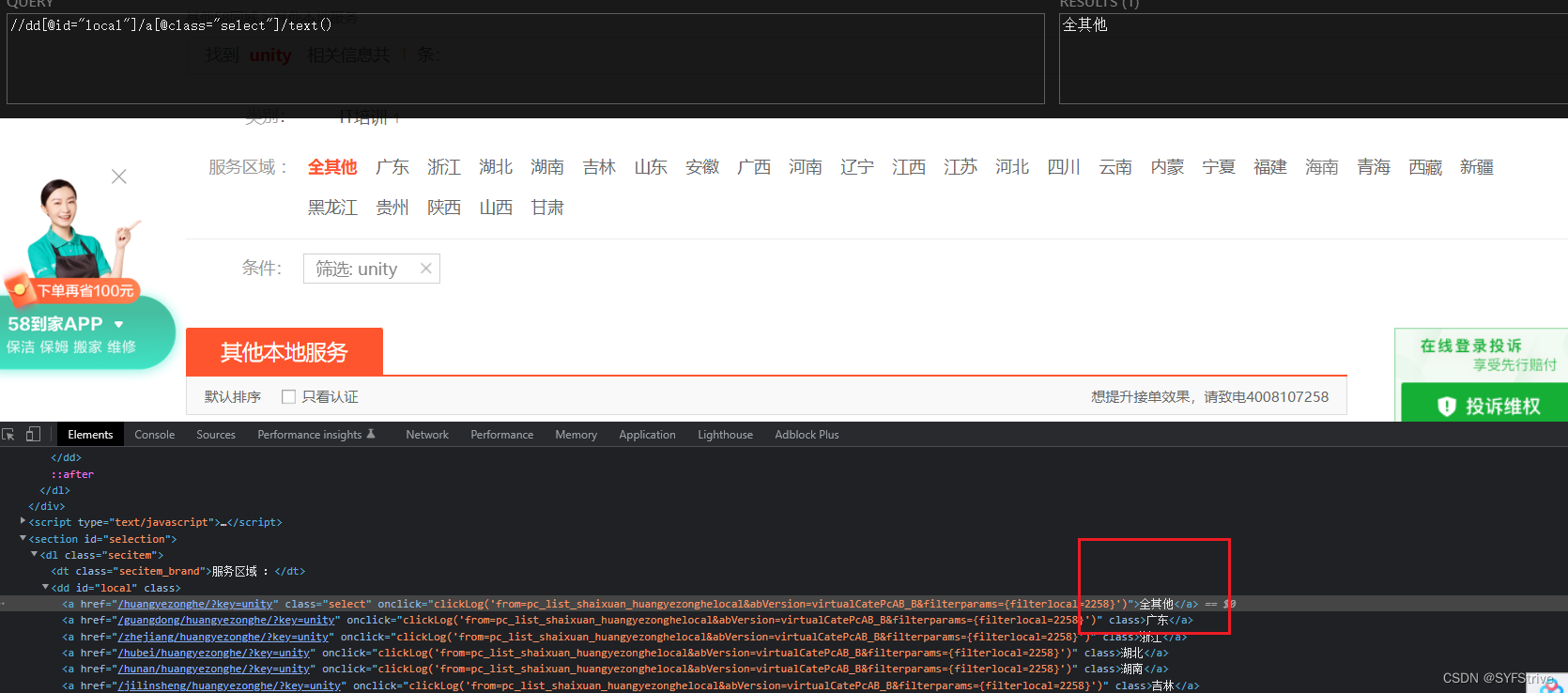
Task: Open the Adblock Plus tab
Action: click(x=807, y=435)
